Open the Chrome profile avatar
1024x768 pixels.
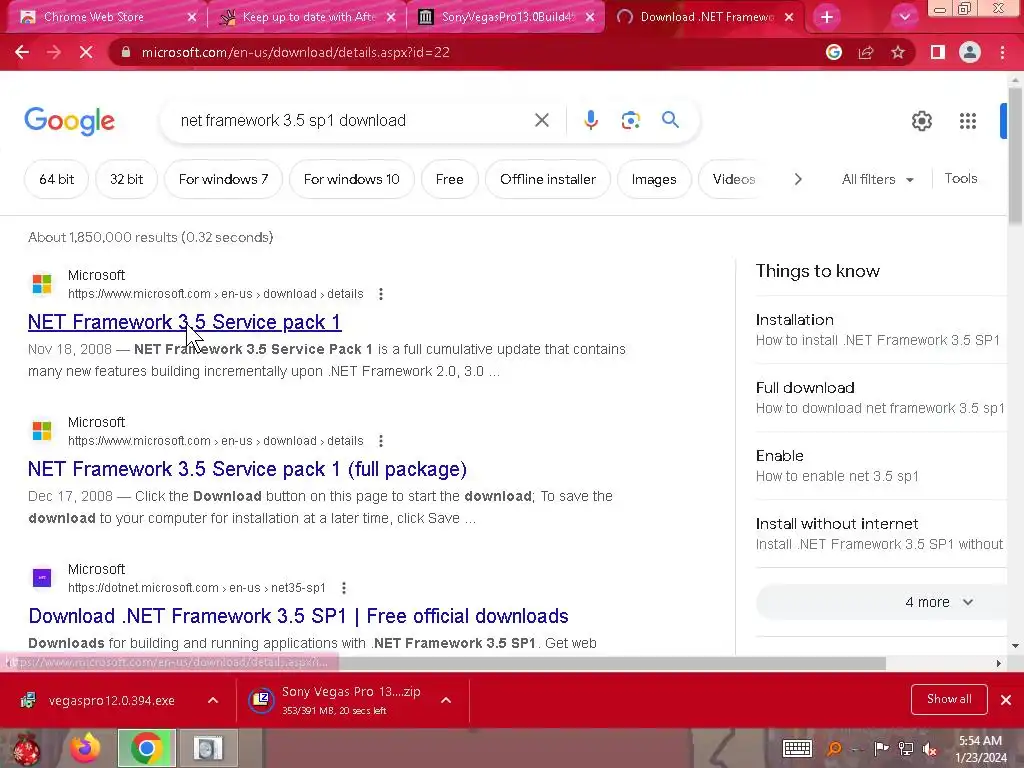point(970,52)
